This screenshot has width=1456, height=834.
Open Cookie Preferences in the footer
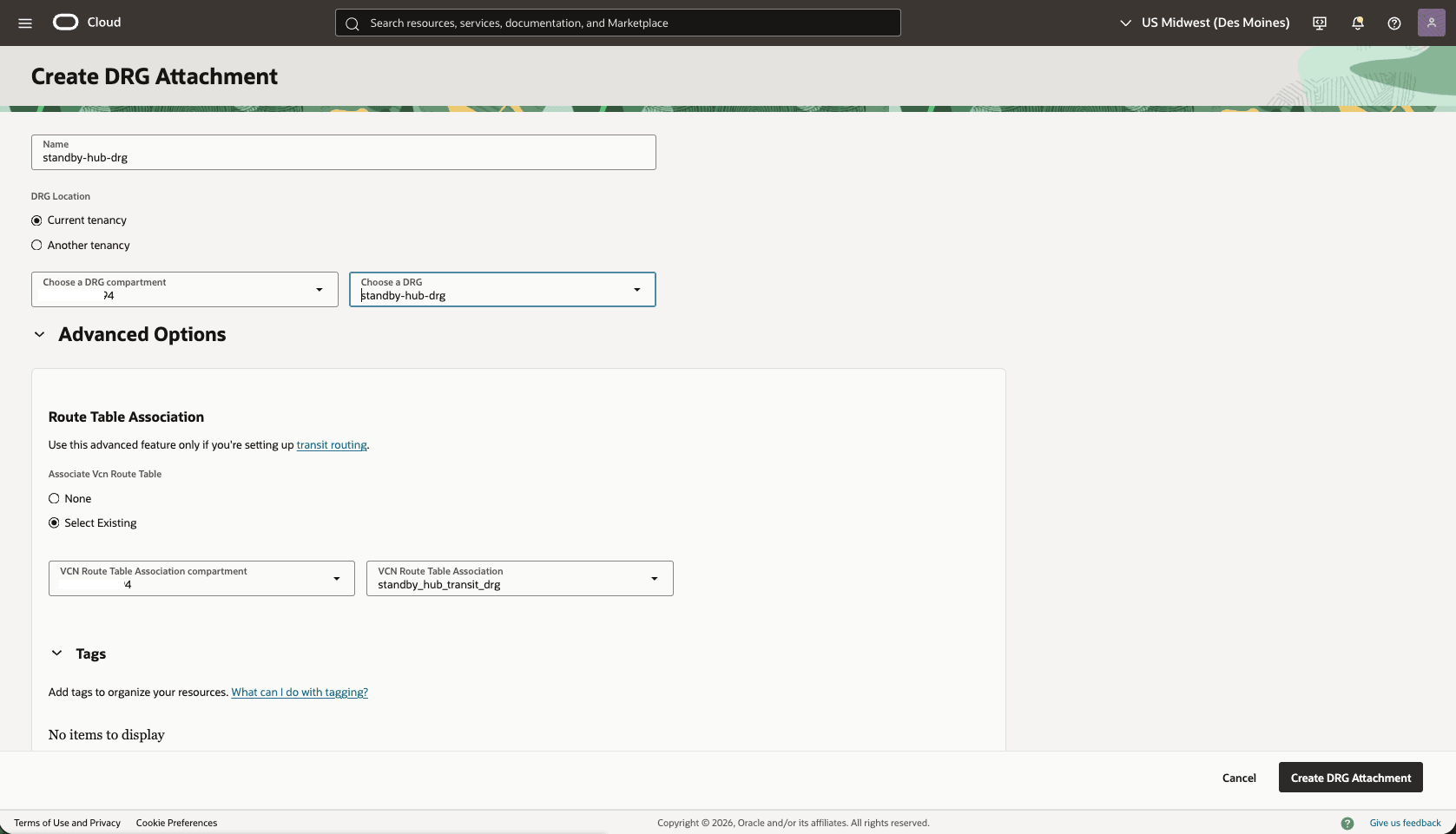click(x=176, y=823)
